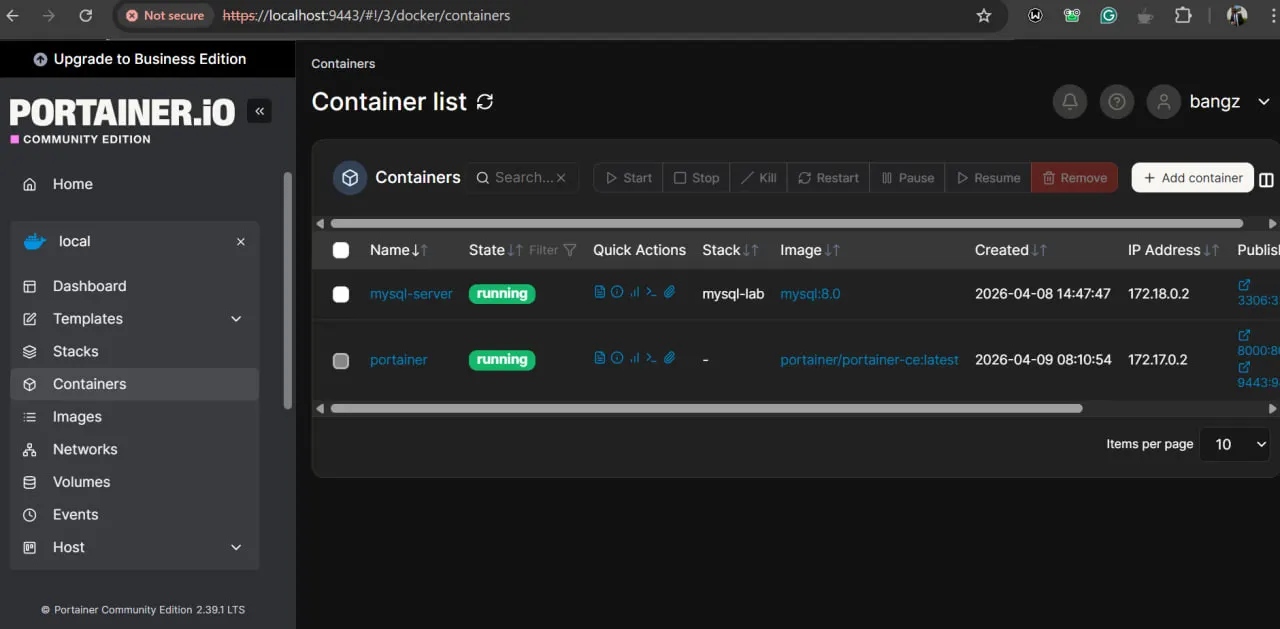Click the sidebar vertical scrollbar

click(x=288, y=290)
